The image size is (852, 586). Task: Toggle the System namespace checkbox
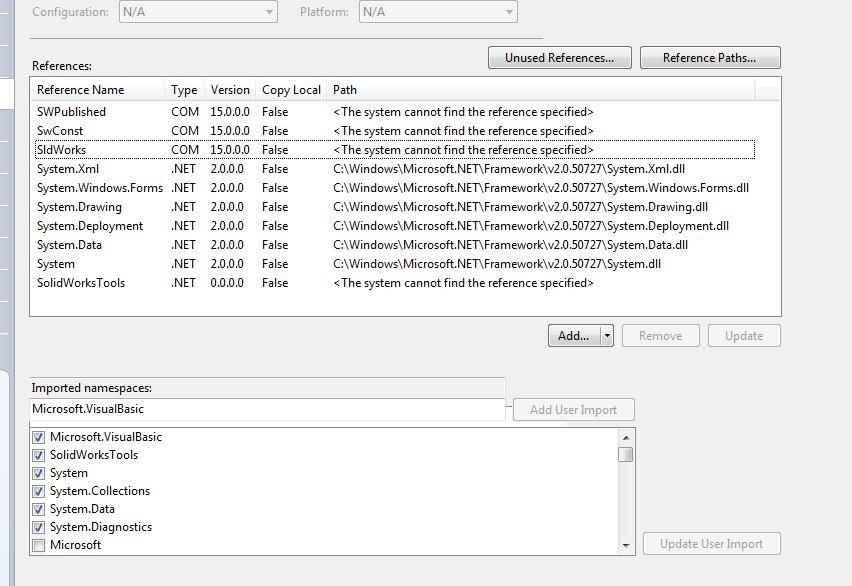click(x=39, y=473)
